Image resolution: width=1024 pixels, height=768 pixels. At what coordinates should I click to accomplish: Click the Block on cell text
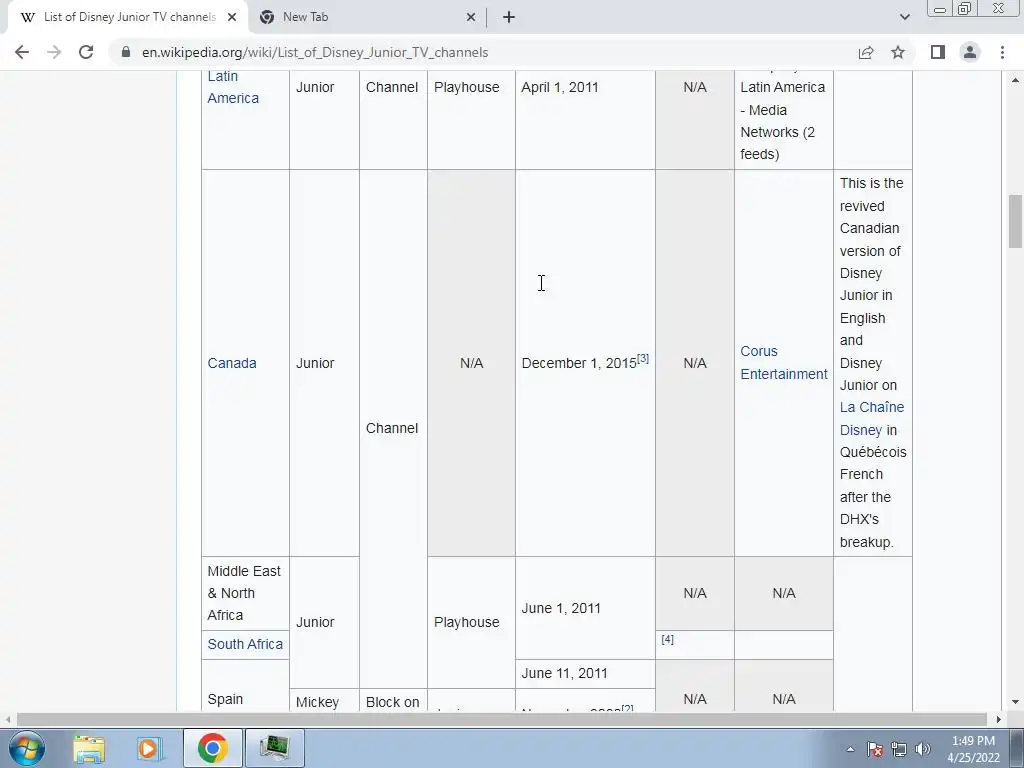[x=392, y=702]
